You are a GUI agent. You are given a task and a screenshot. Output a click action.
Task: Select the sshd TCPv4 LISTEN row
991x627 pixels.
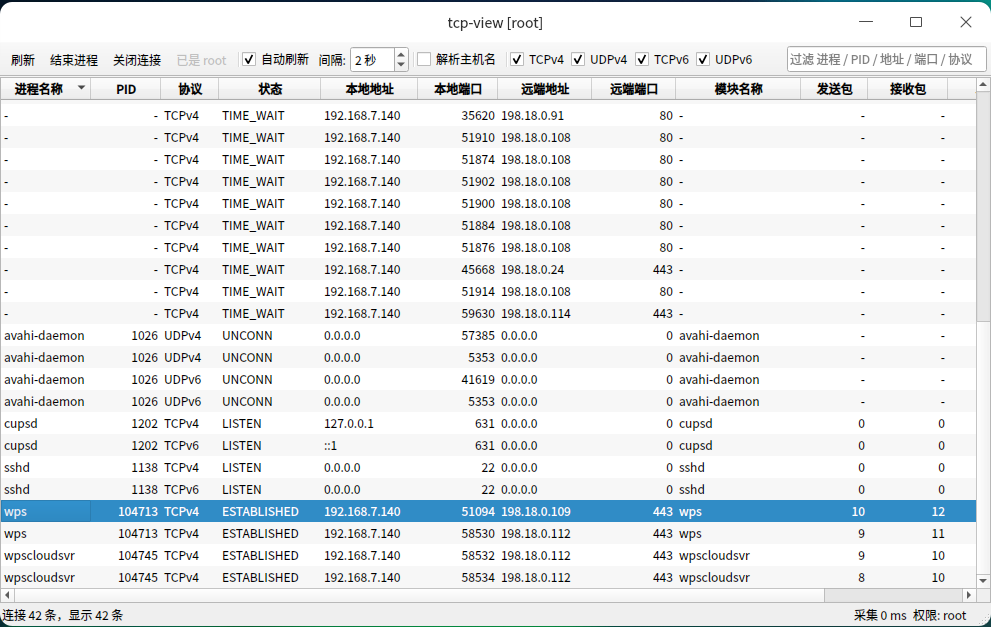(489, 468)
